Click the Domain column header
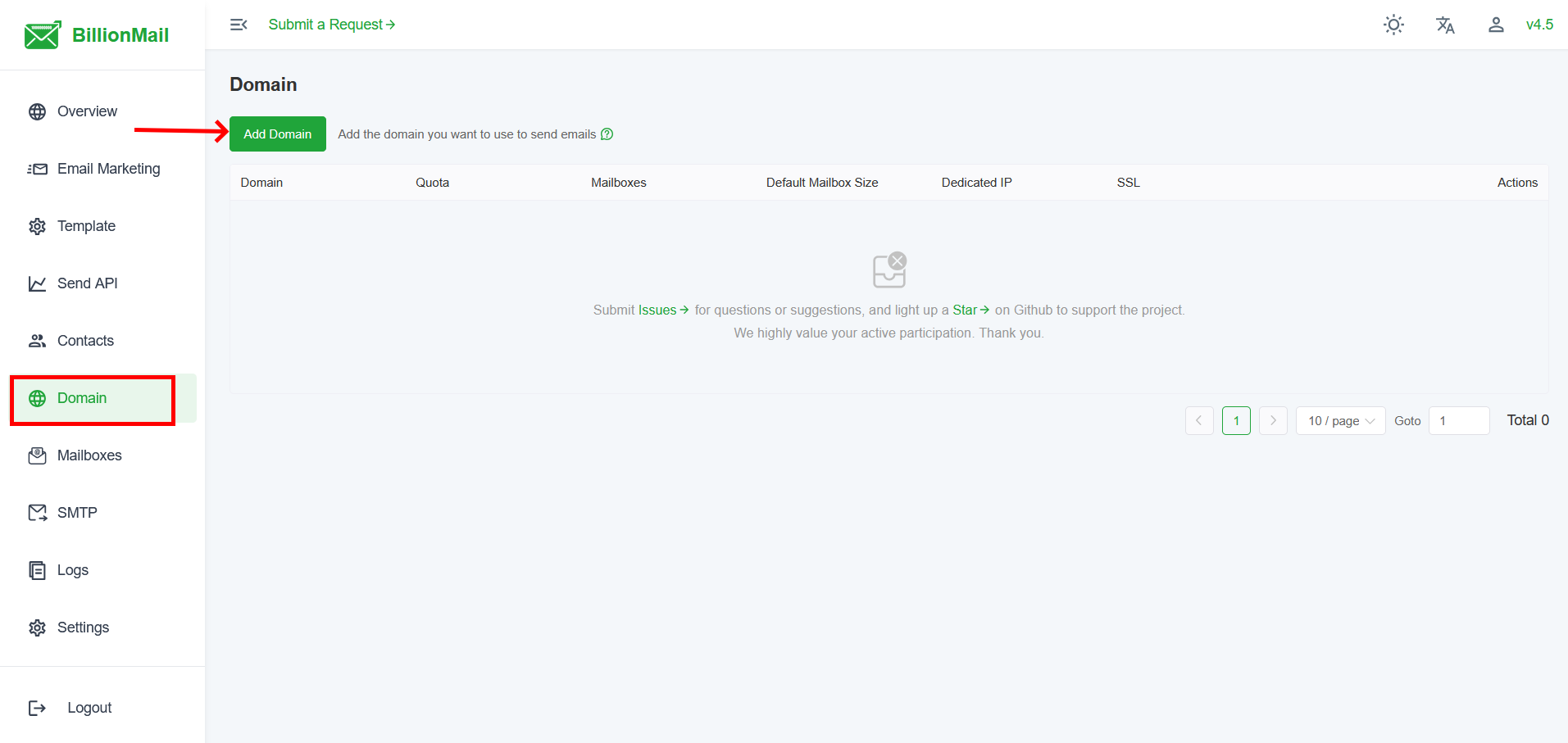This screenshot has width=1568, height=743. pyautogui.click(x=261, y=183)
